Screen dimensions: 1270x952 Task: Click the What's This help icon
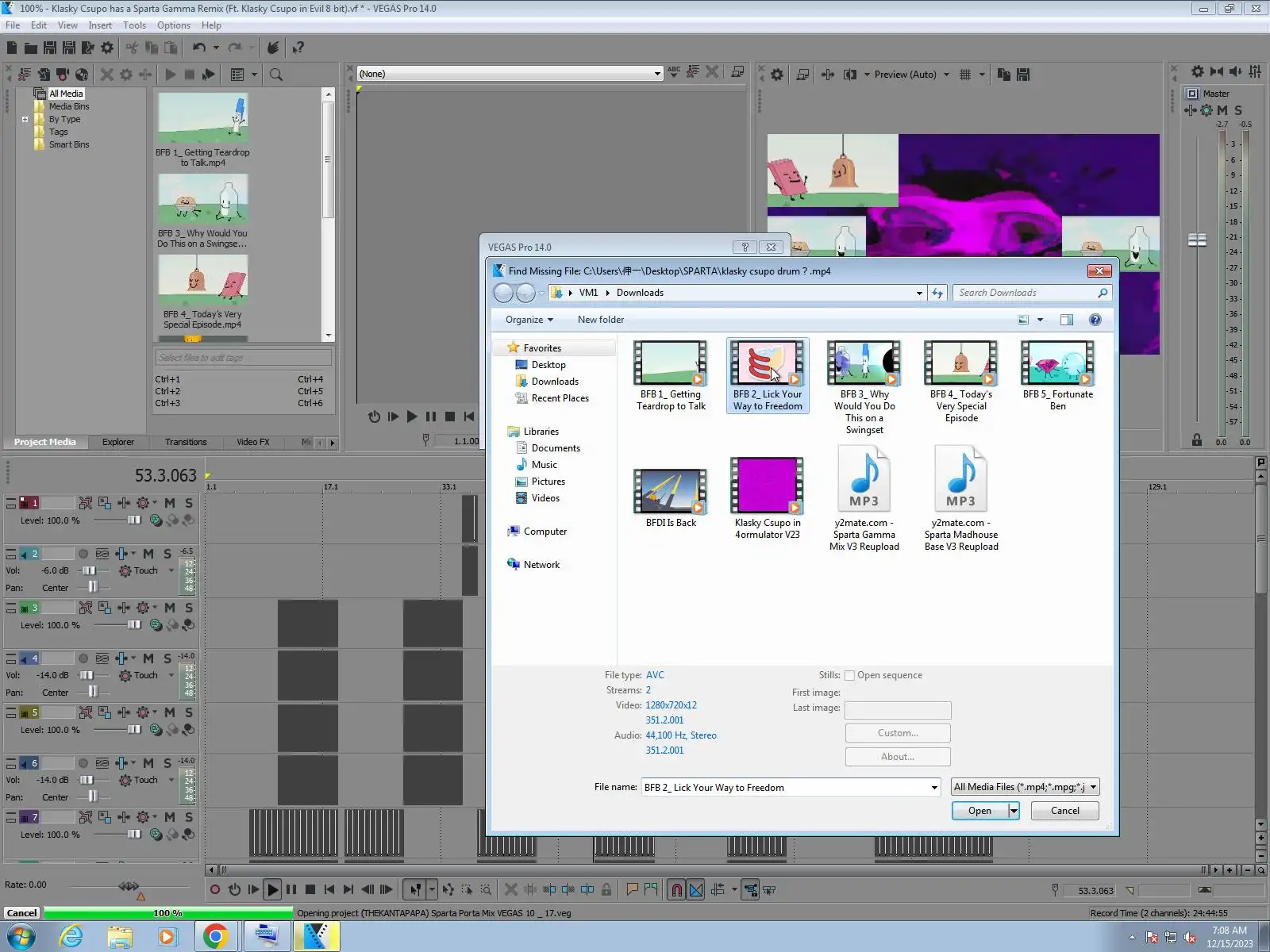click(298, 48)
